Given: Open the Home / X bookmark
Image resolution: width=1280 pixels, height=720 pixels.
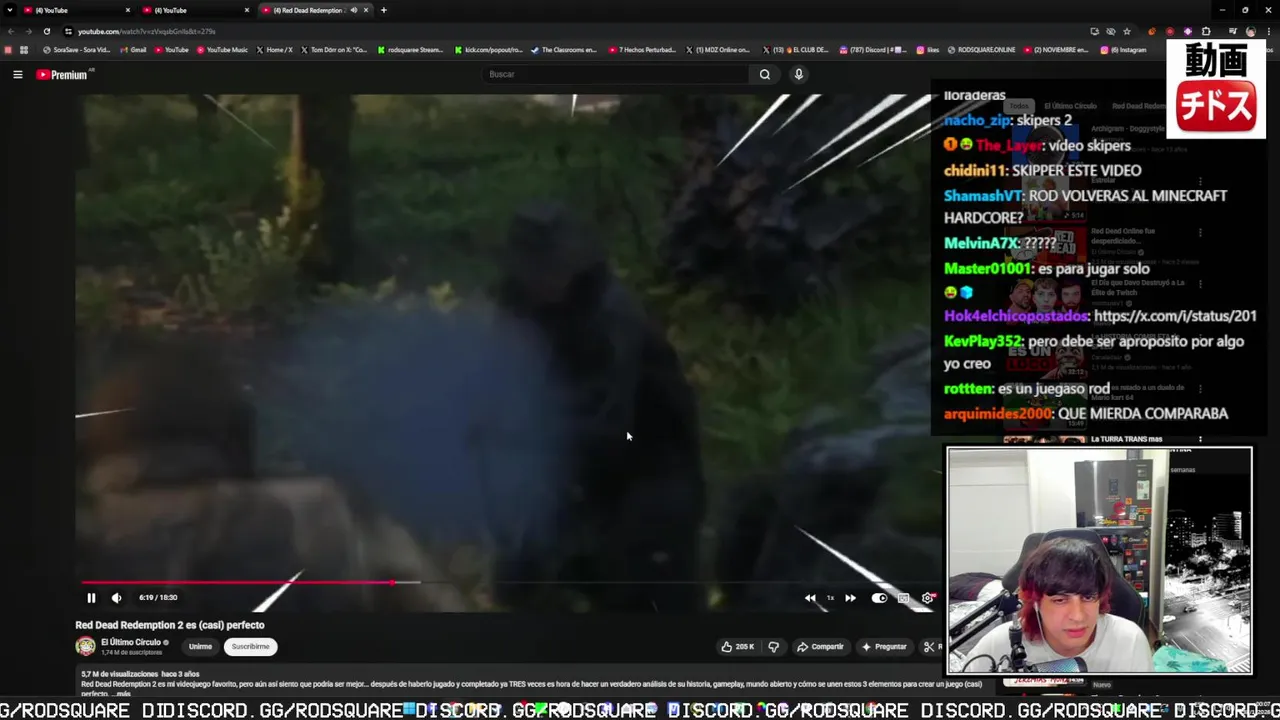Looking at the screenshot, I should coord(275,50).
